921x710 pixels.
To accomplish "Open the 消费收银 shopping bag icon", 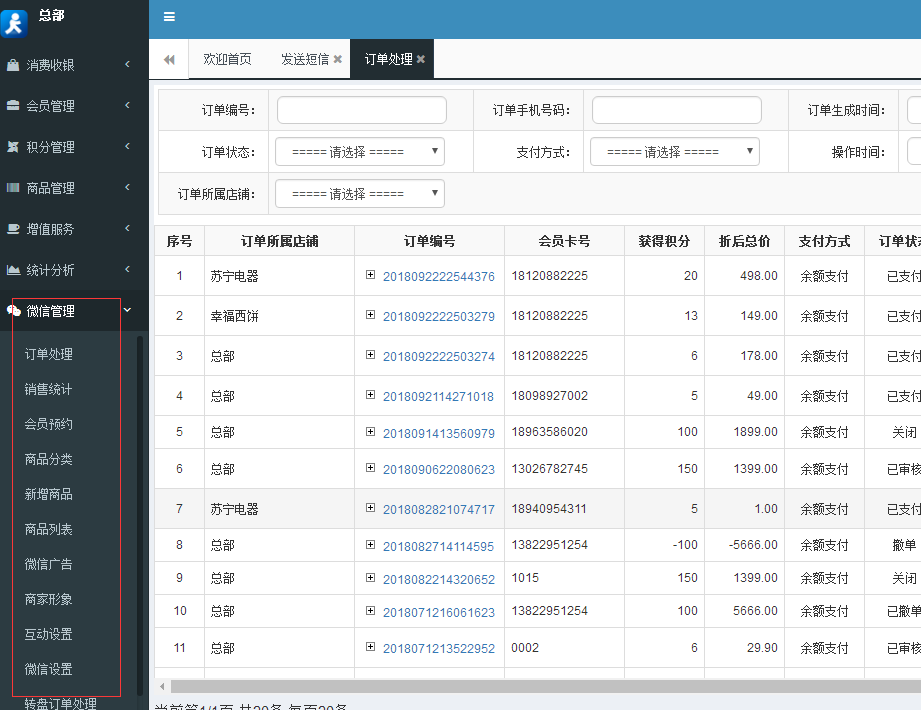I will (x=13, y=64).
